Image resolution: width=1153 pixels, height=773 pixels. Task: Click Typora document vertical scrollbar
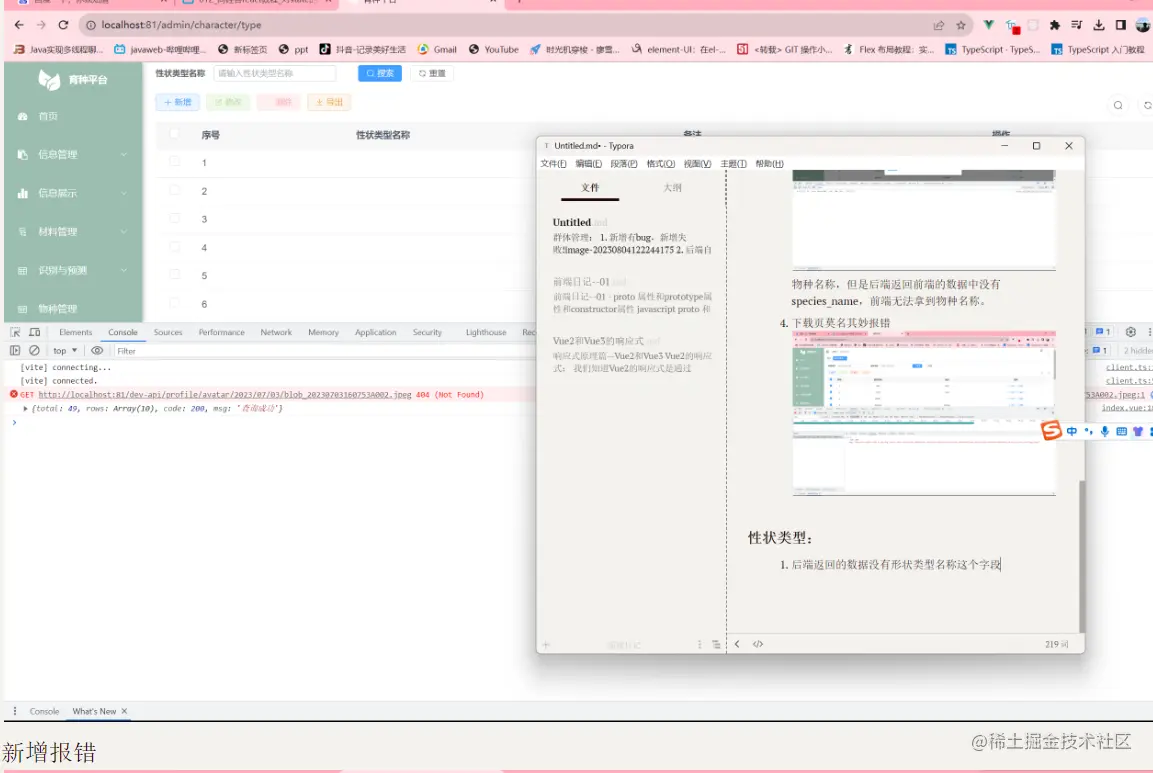(x=1081, y=556)
